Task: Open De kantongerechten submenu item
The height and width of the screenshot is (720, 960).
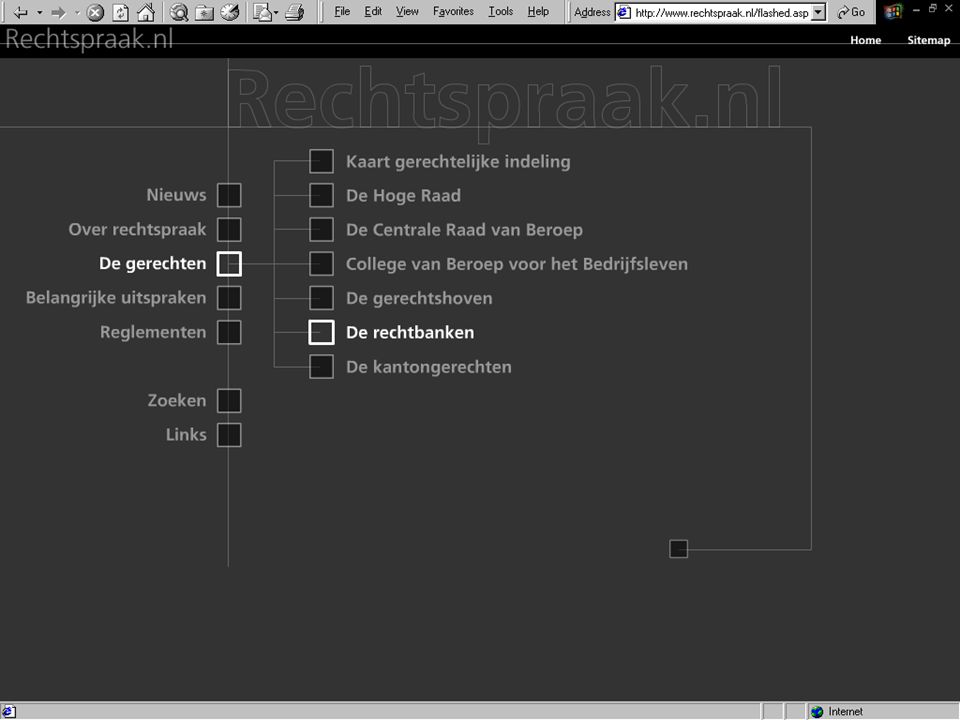Action: coord(429,367)
